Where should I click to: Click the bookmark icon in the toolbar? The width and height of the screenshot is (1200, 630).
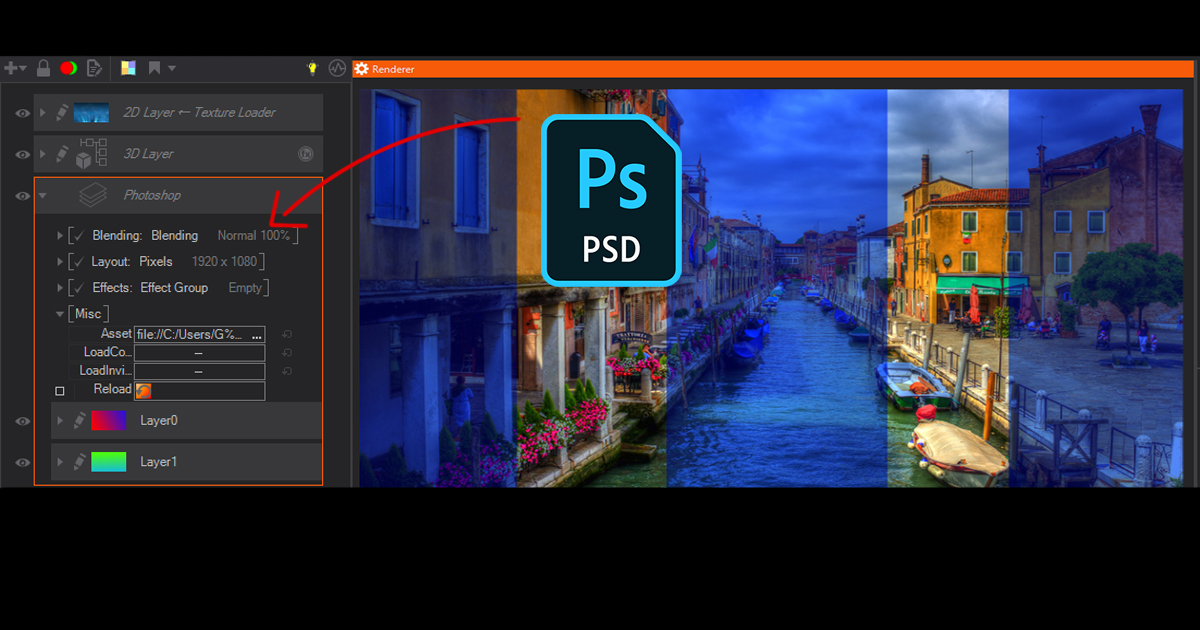(x=155, y=67)
